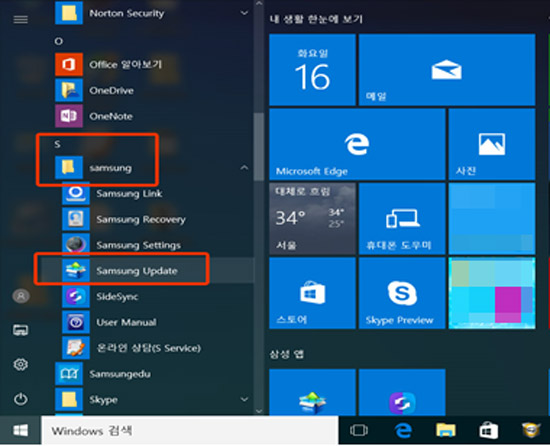Open the 휴대폰 도우미 tile
Viewport: 550px width, 446px height.
(x=402, y=218)
